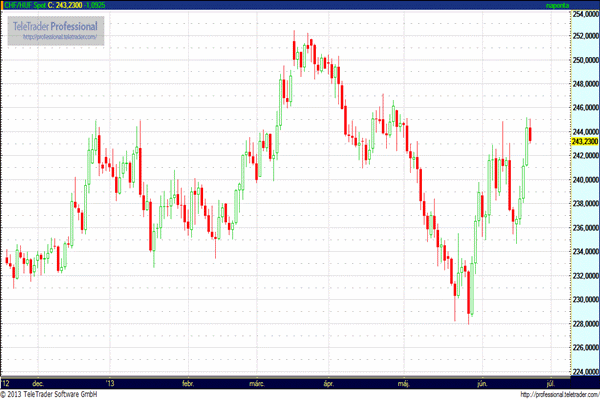This screenshot has width=600, height=400.
Task: Select the 'ápr.' month on time axis
Action: 327,383
